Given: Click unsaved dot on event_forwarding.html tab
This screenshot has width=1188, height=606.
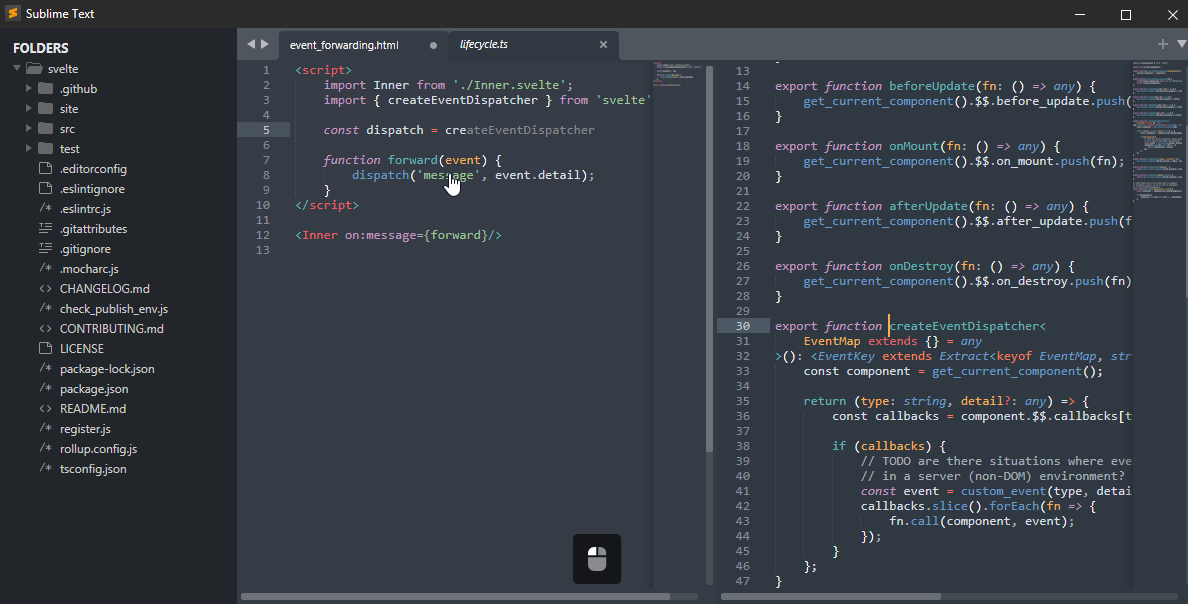Looking at the screenshot, I should coord(433,45).
